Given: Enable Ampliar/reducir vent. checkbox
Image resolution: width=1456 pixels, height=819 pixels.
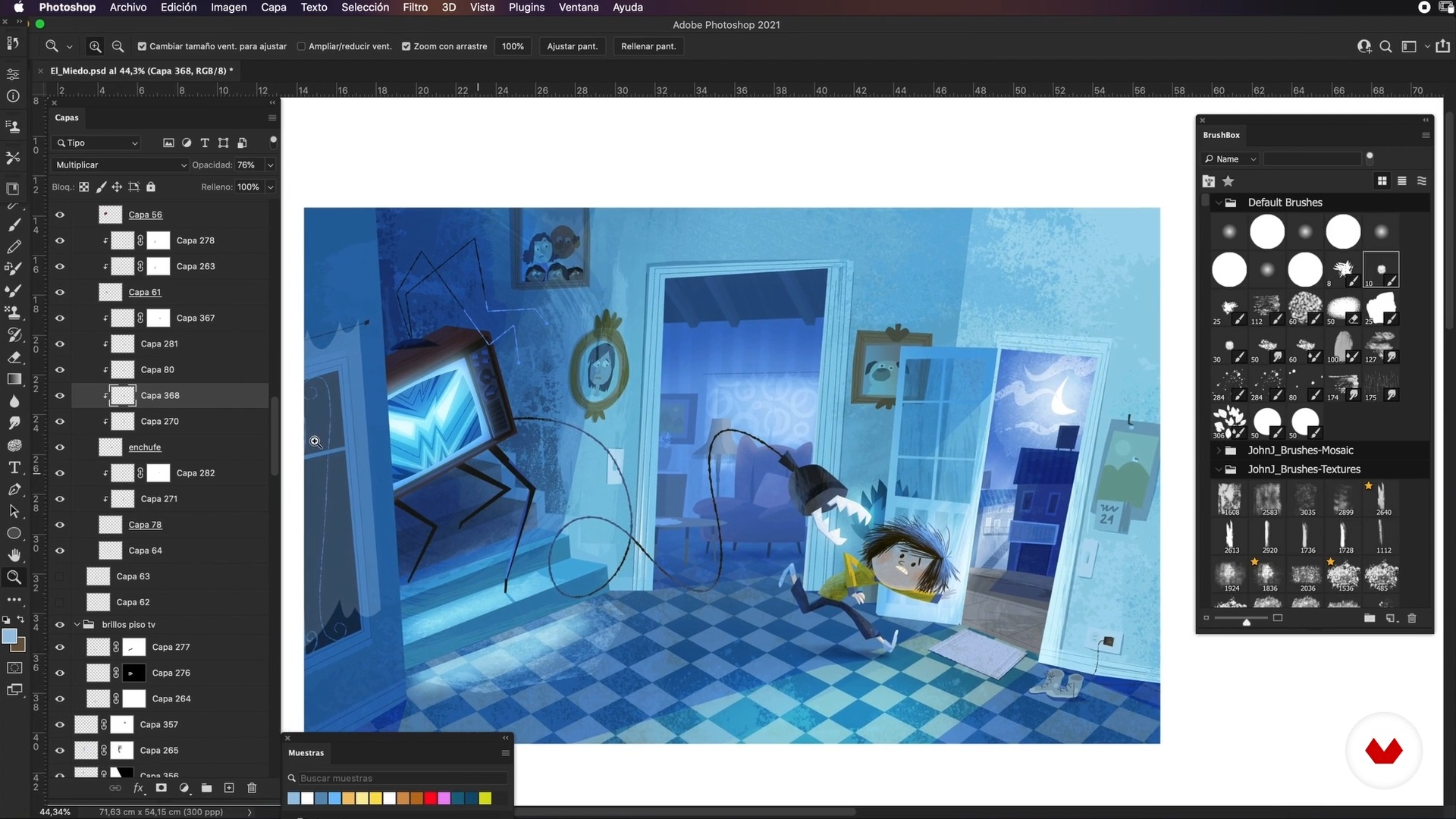Looking at the screenshot, I should pos(301,46).
